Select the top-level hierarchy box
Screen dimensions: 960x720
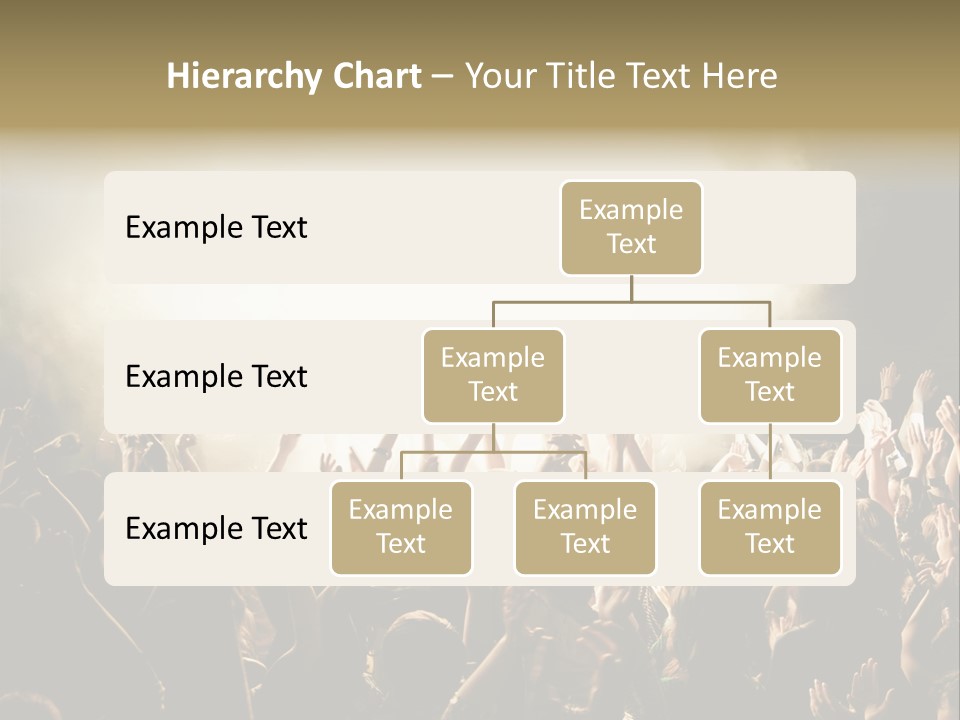(631, 228)
